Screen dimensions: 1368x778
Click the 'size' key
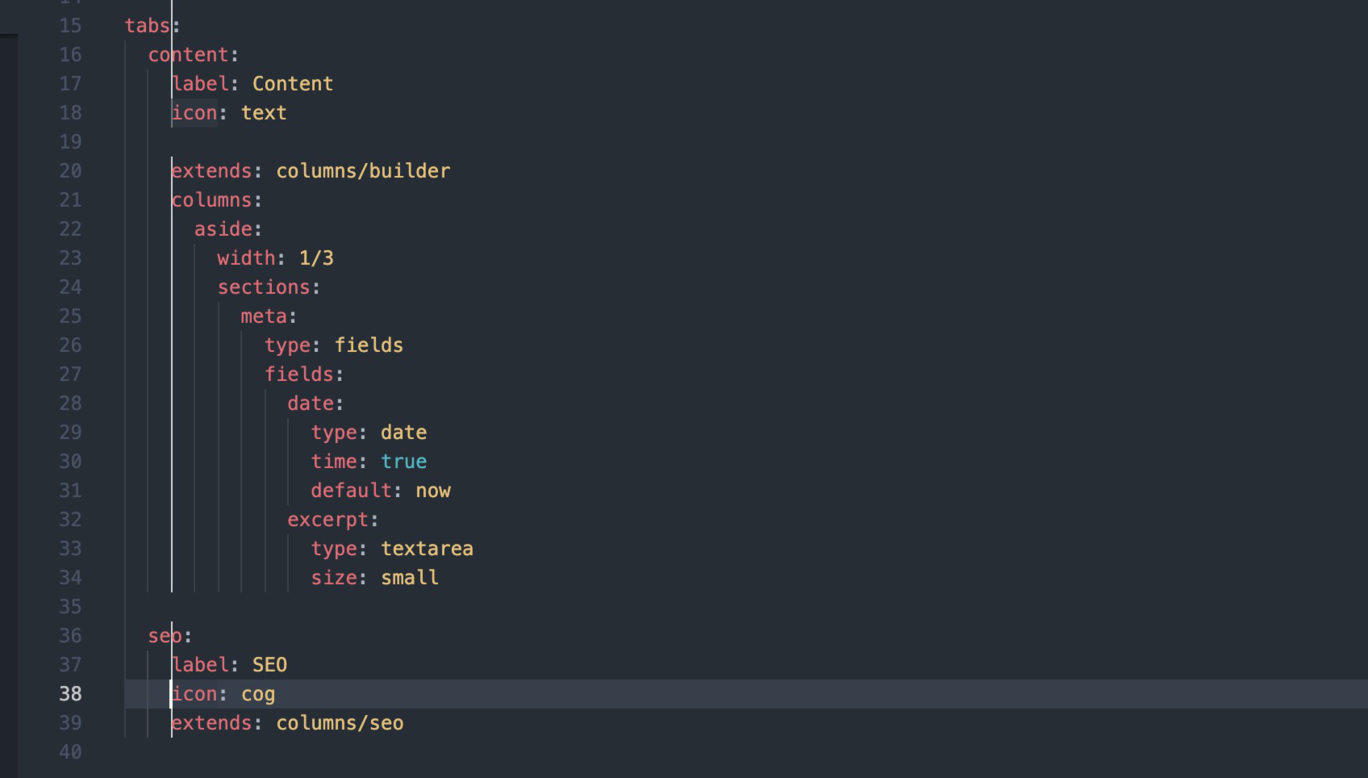[x=334, y=577]
